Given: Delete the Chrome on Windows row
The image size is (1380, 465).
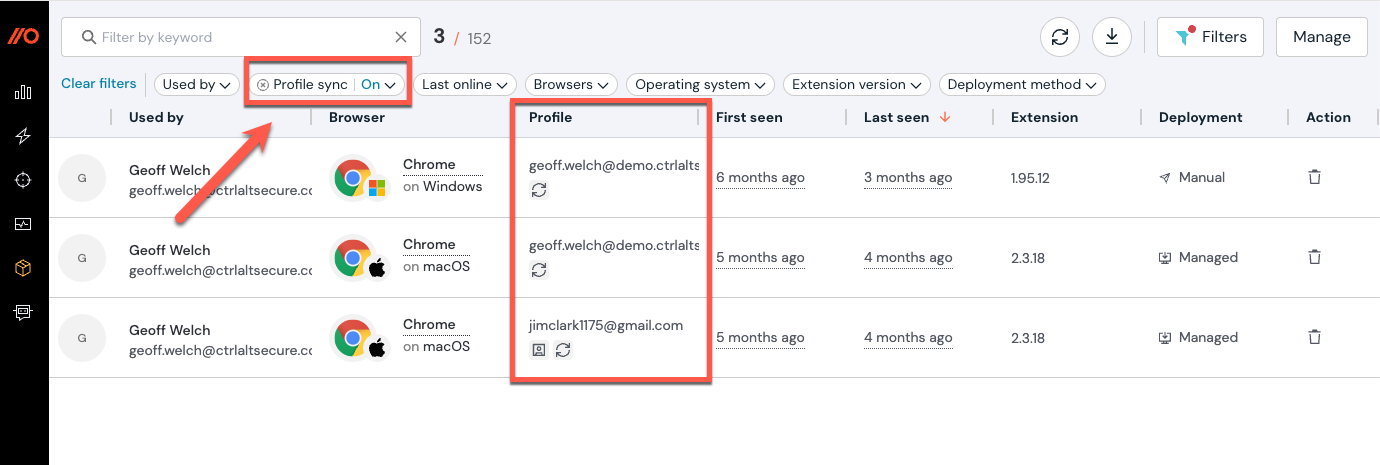Looking at the screenshot, I should coord(1315,177).
